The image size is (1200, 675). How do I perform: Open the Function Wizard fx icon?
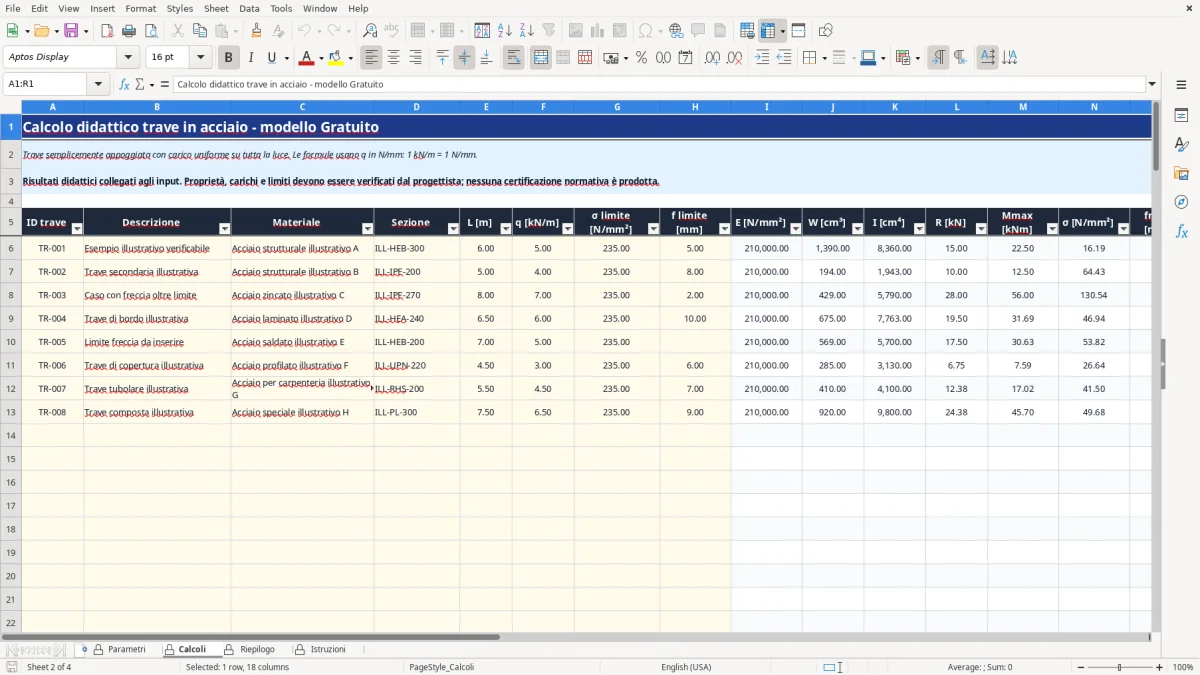[125, 84]
